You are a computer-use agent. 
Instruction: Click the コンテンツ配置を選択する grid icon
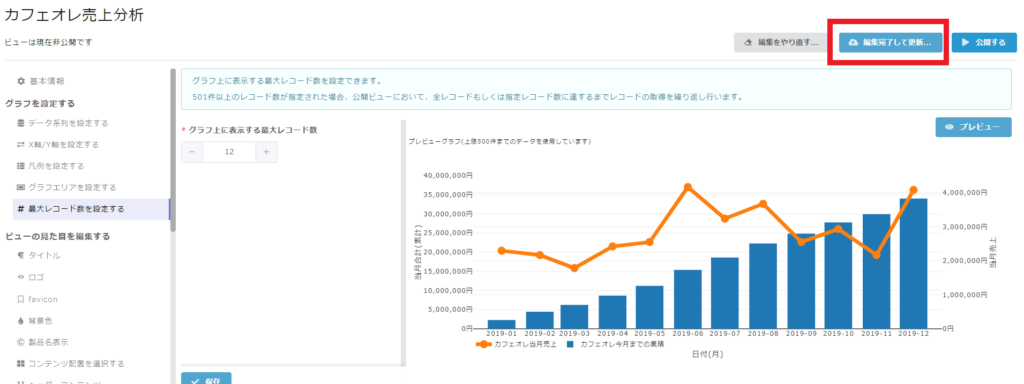pos(21,364)
